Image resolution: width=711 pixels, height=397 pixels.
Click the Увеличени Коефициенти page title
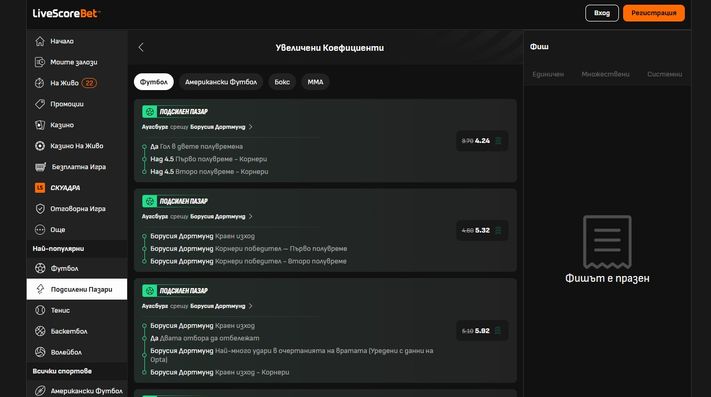point(330,48)
